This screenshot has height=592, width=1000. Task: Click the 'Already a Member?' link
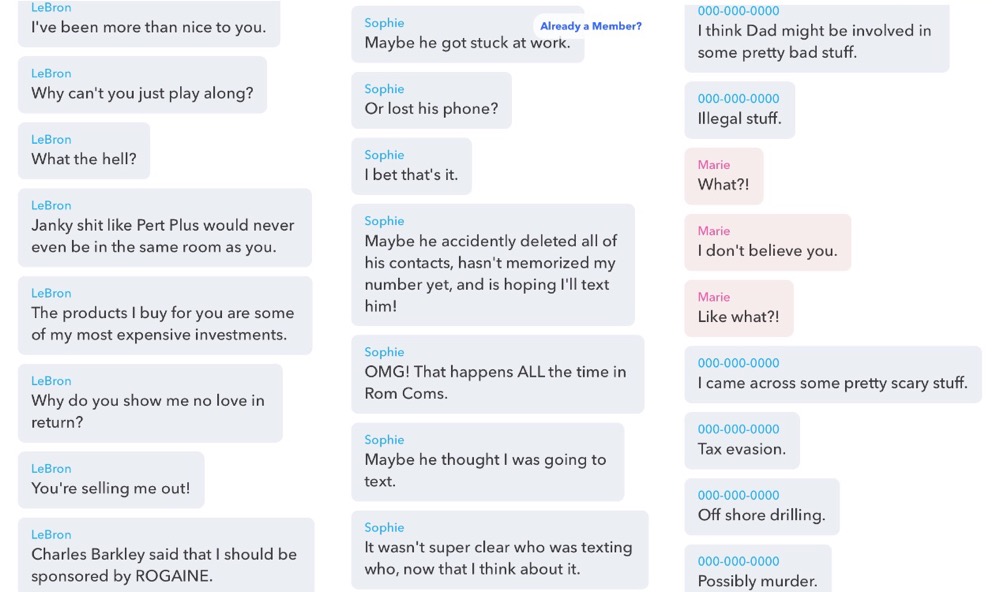pos(591,26)
